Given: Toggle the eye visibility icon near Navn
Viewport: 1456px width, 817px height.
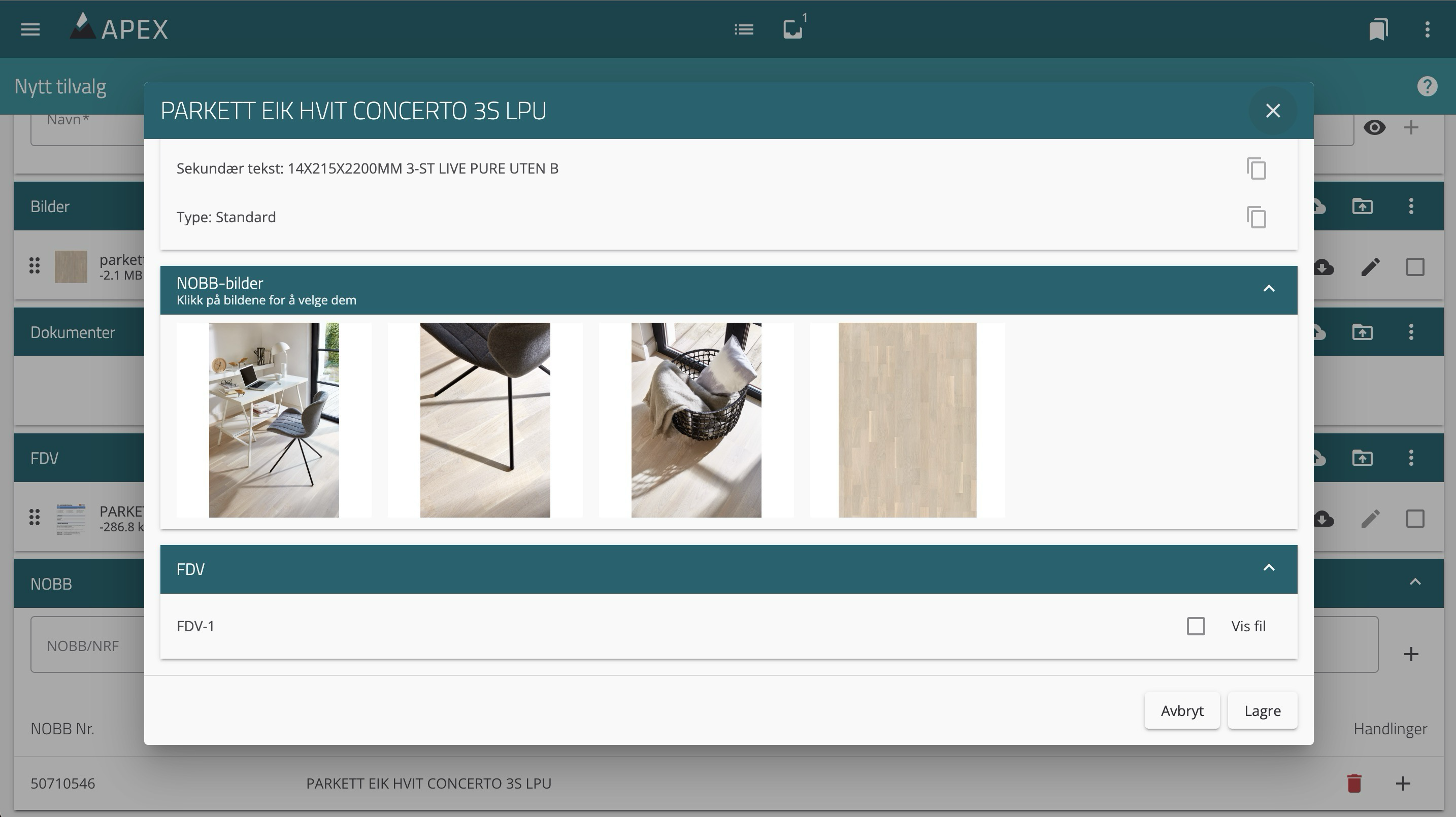Looking at the screenshot, I should pyautogui.click(x=1374, y=128).
